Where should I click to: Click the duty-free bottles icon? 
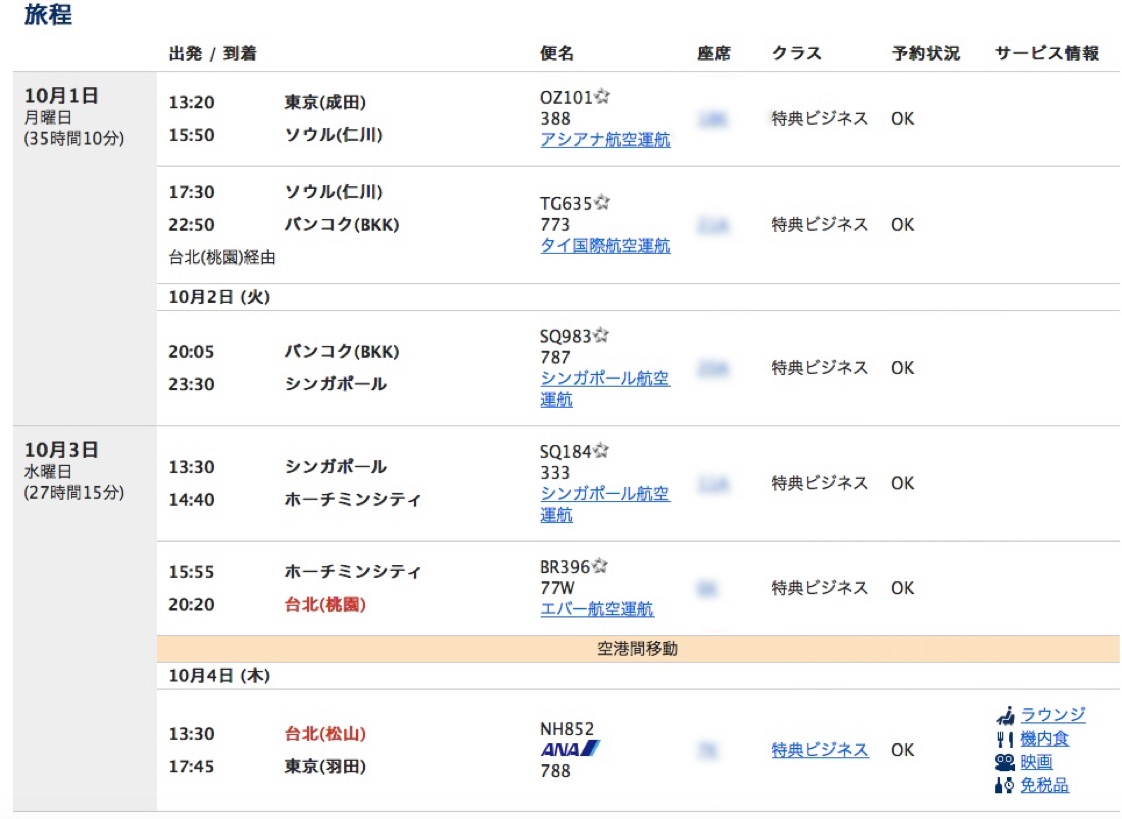coord(1005,785)
